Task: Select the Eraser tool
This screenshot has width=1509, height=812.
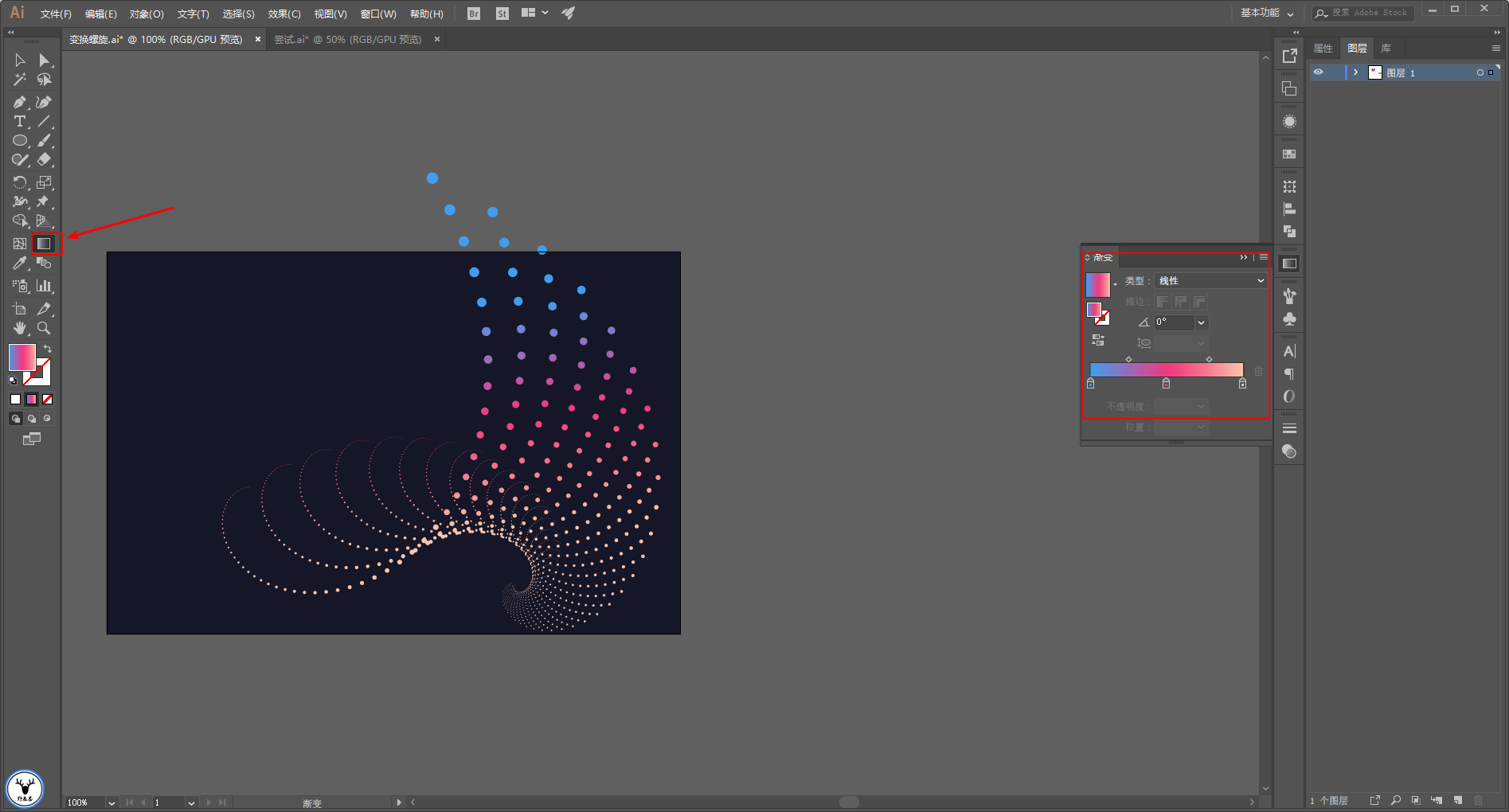Action: pos(44,160)
